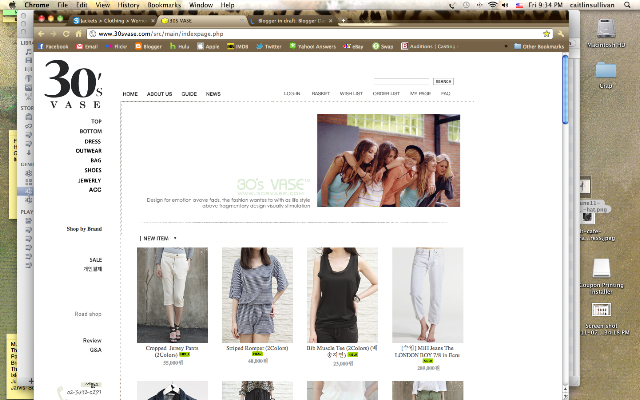
Task: Open the TOP clothing category
Action: click(x=96, y=121)
